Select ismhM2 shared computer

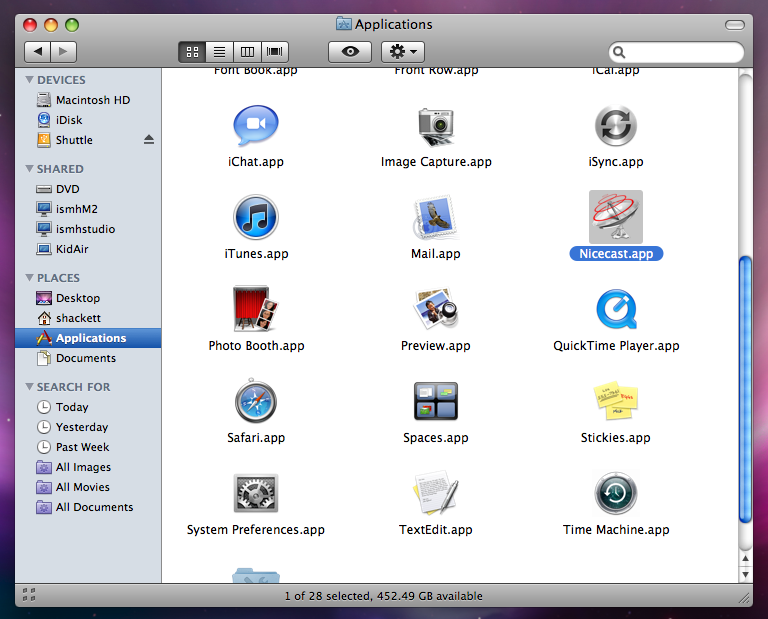click(x=88, y=209)
